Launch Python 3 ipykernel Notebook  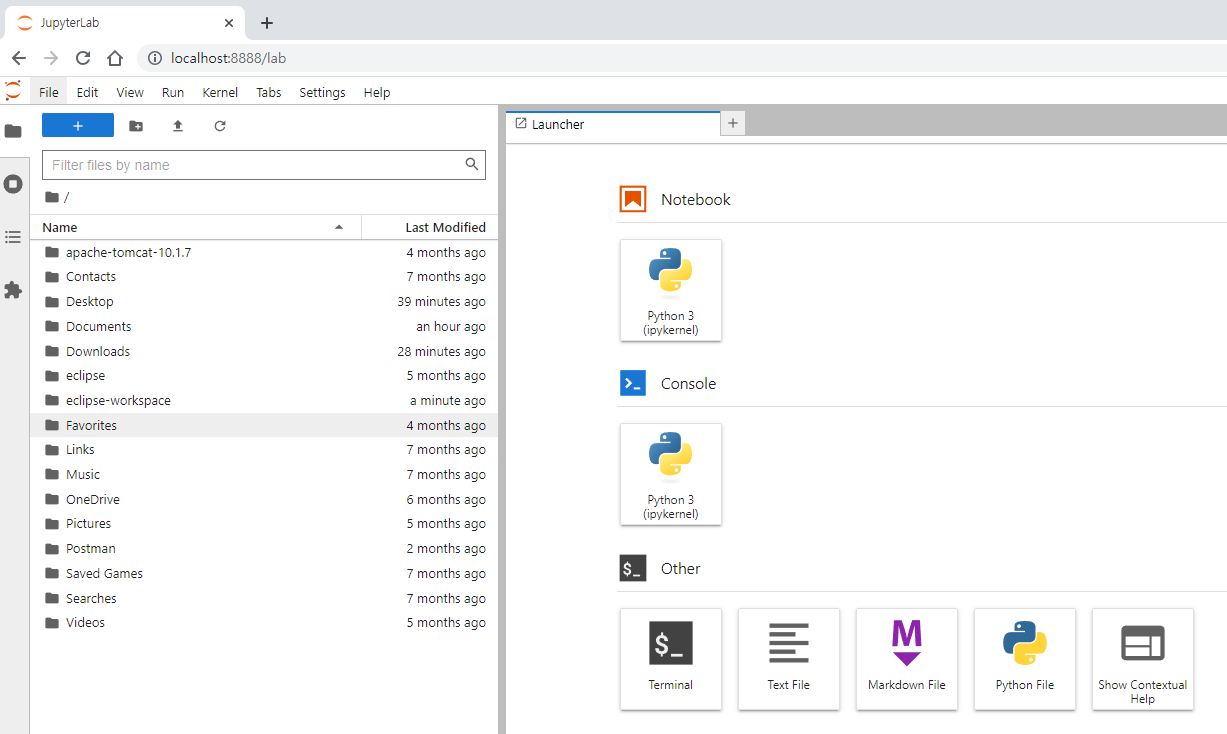coord(671,290)
